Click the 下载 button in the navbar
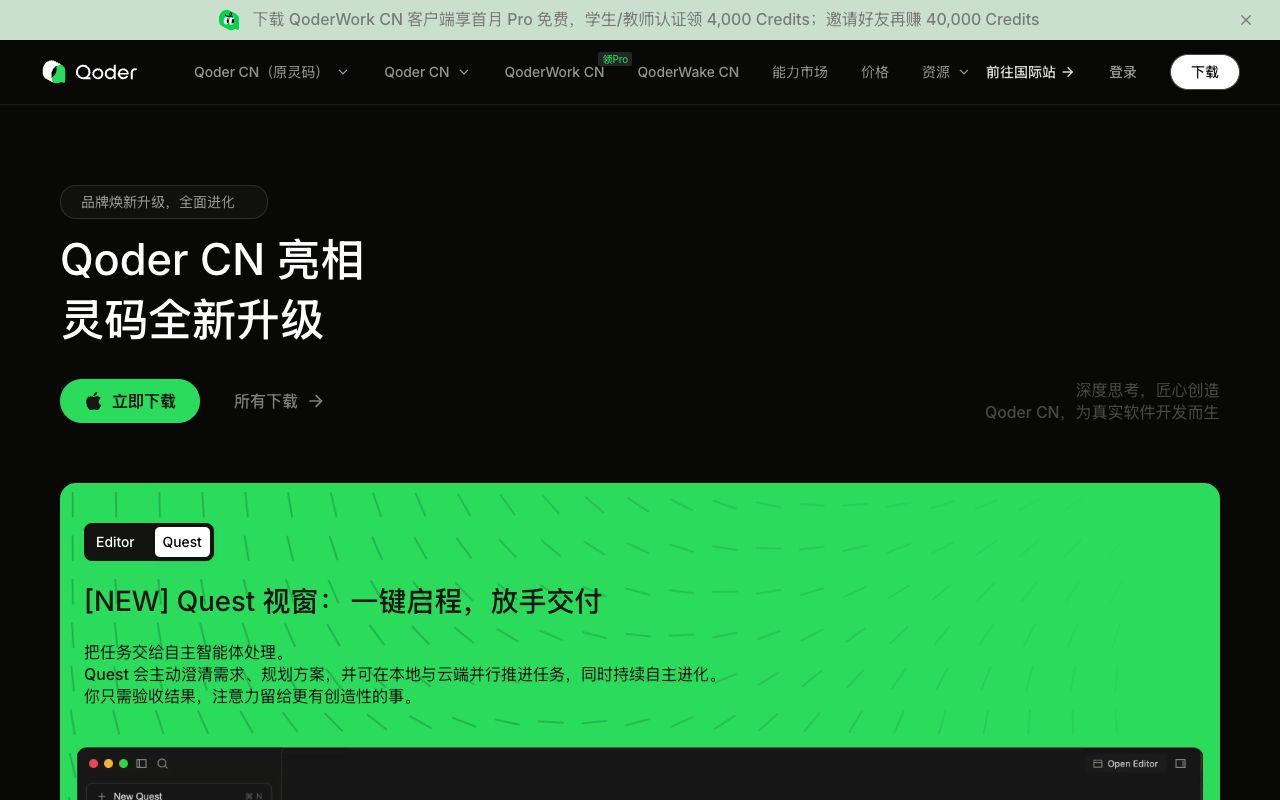This screenshot has width=1280, height=800. [1205, 72]
